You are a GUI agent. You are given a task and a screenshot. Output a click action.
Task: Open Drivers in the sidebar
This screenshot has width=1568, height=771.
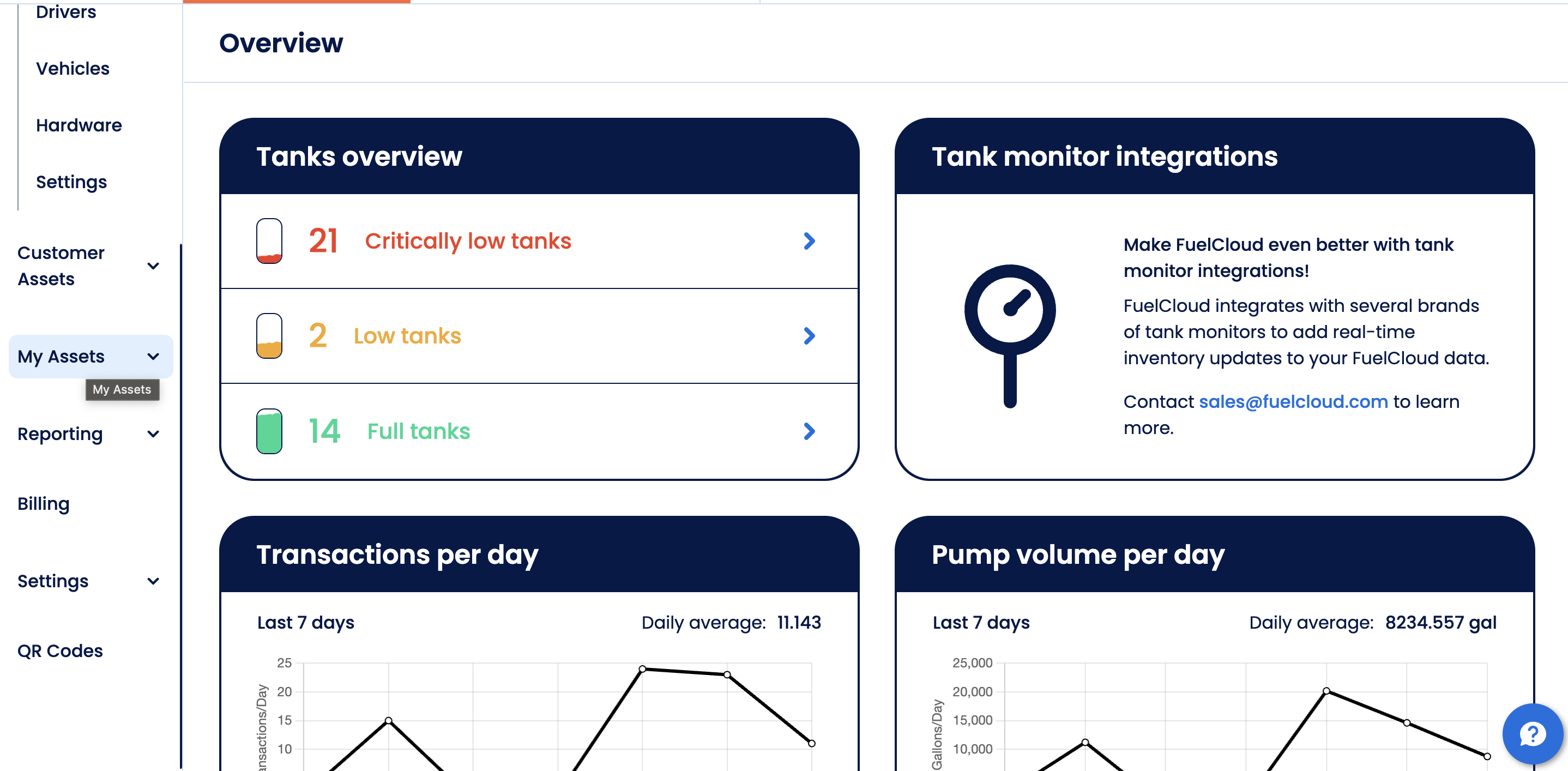click(x=66, y=11)
